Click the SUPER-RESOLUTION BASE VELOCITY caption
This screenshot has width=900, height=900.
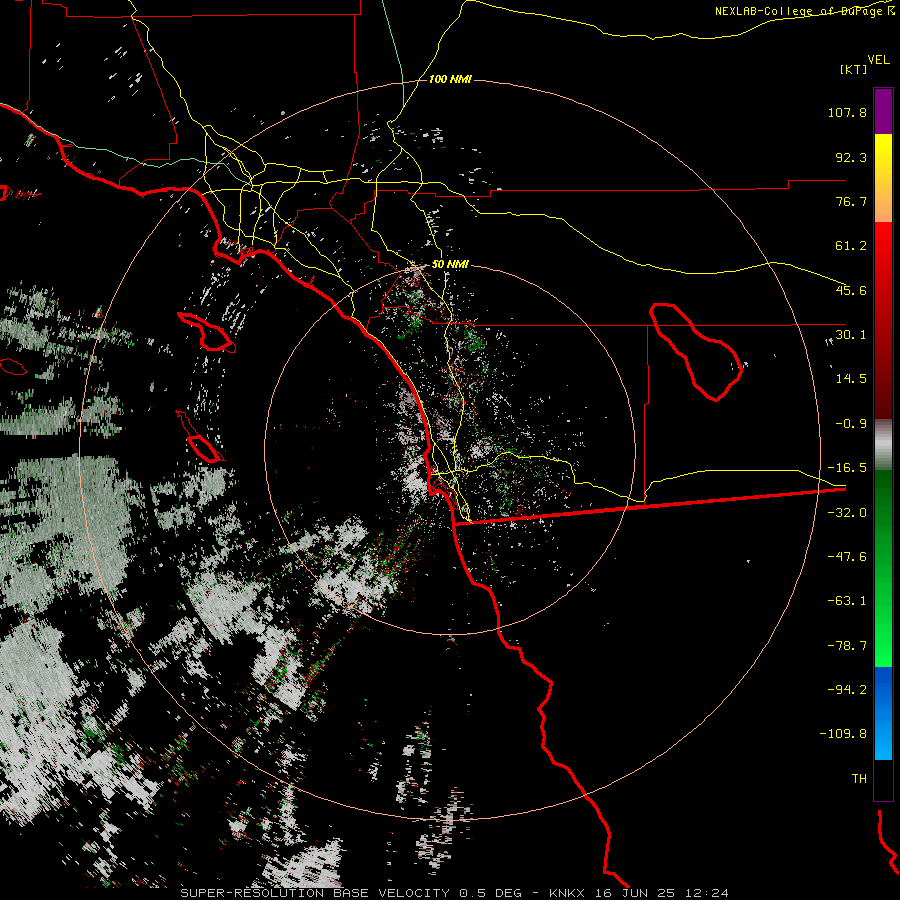coord(315,893)
